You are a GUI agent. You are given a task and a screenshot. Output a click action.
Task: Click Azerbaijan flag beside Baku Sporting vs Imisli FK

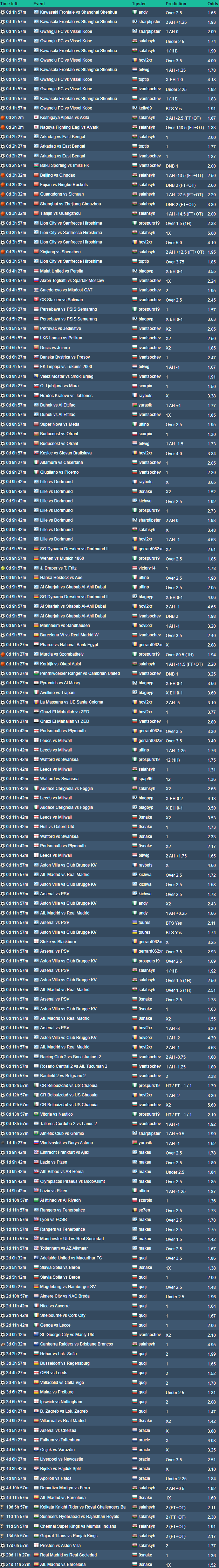pyautogui.click(x=36, y=165)
